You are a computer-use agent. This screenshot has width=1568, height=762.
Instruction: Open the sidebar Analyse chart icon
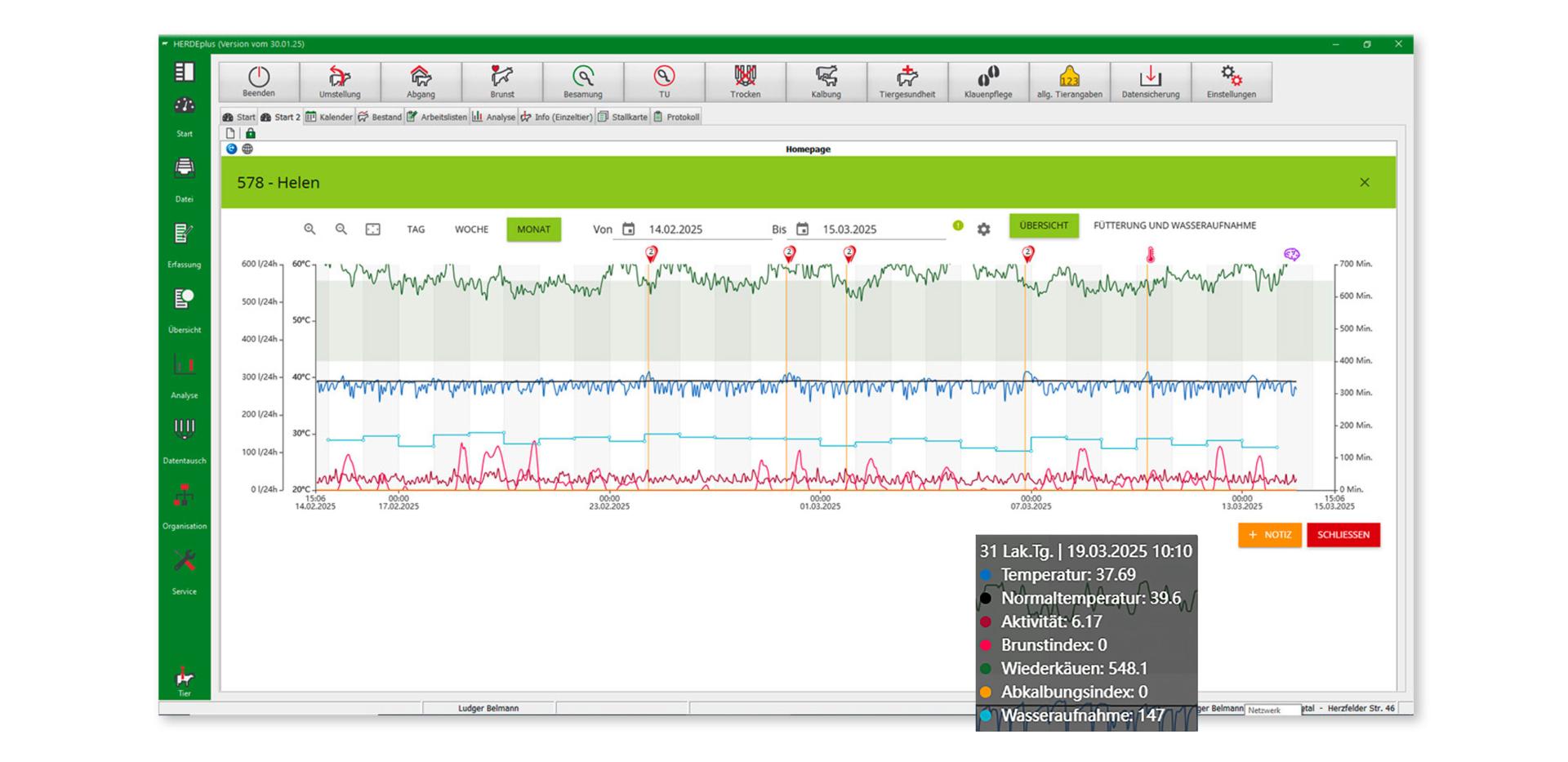point(185,364)
